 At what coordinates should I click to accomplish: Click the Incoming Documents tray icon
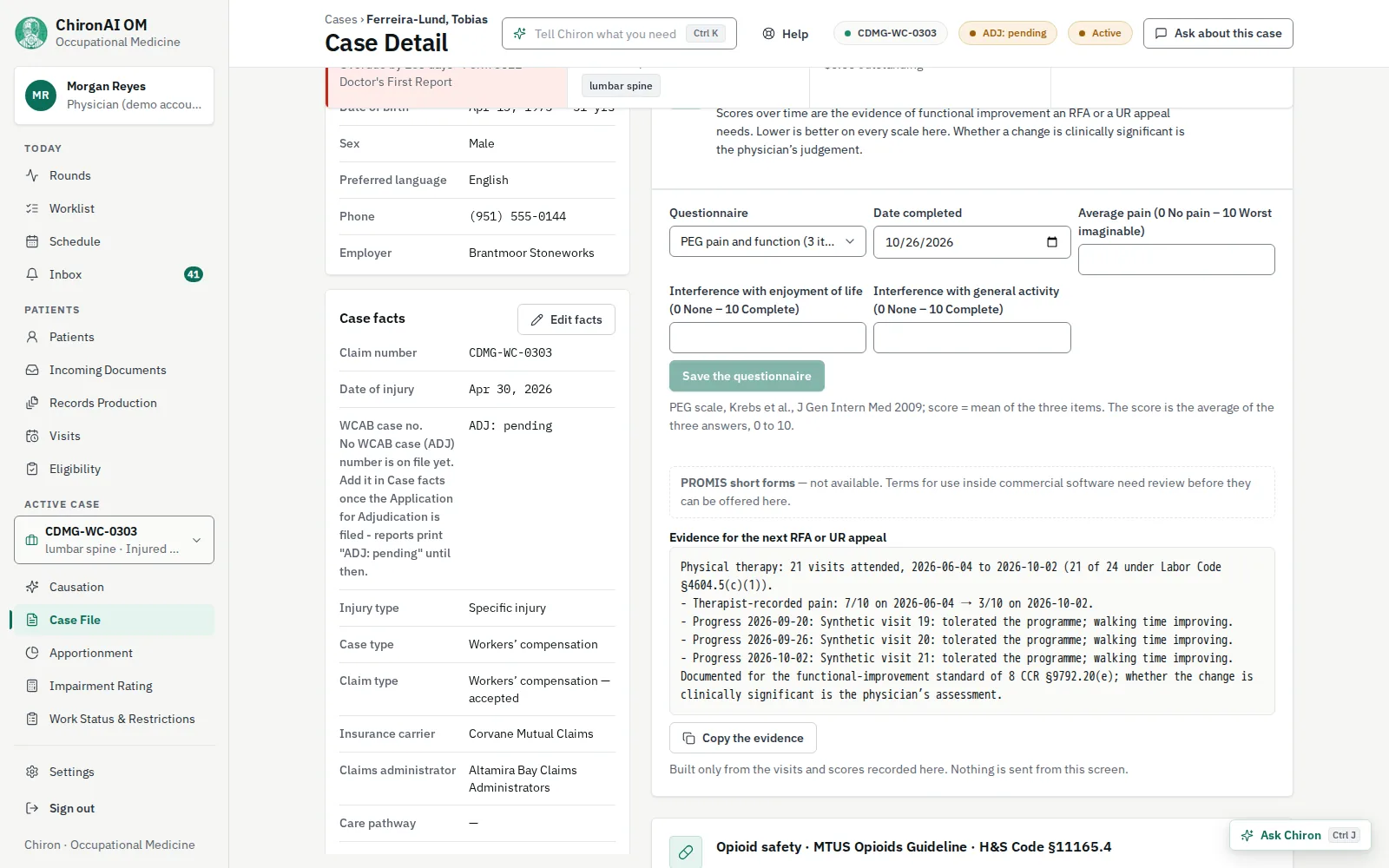click(x=32, y=370)
